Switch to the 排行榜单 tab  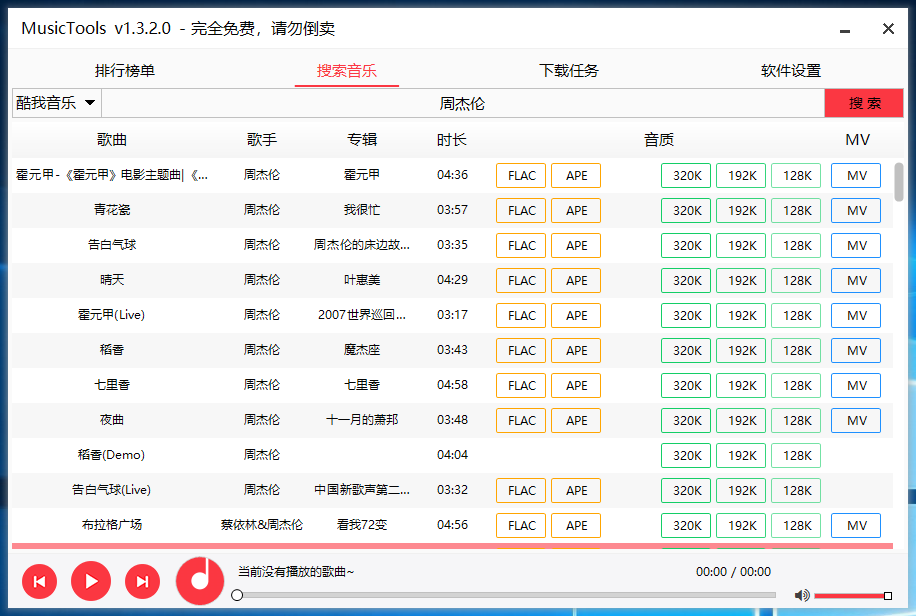pos(124,71)
